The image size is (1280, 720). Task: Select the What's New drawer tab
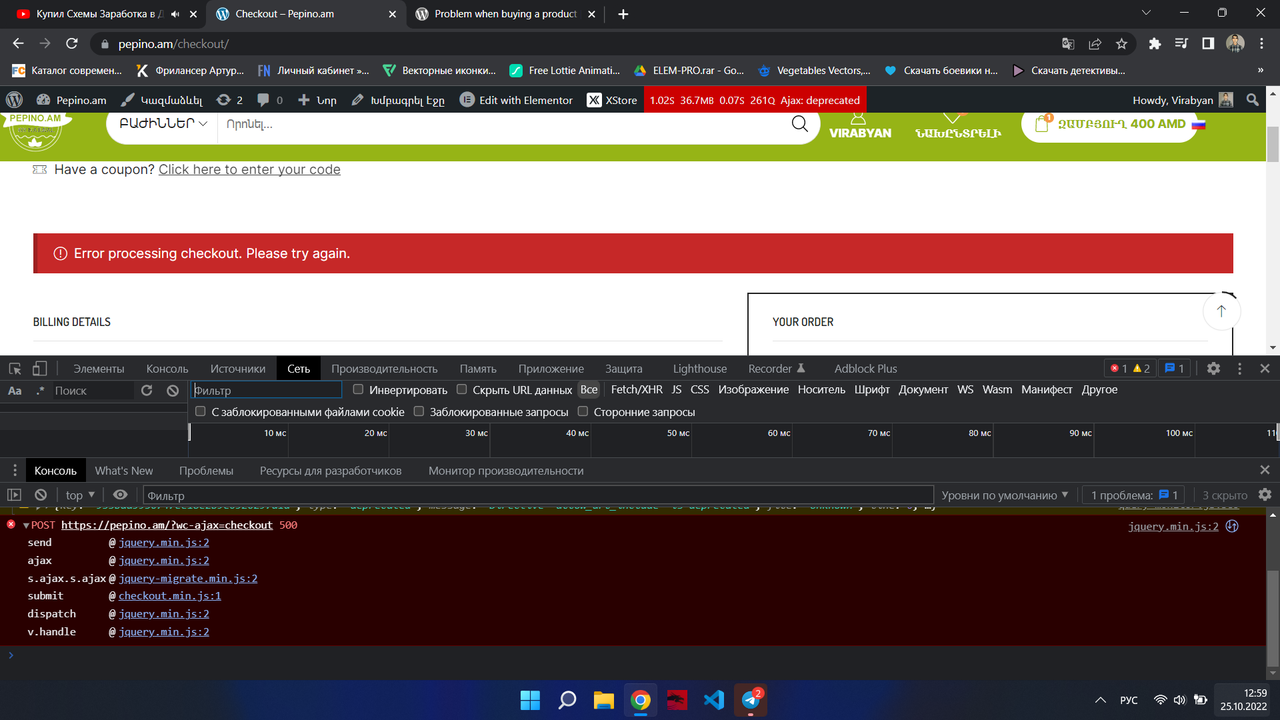click(124, 470)
